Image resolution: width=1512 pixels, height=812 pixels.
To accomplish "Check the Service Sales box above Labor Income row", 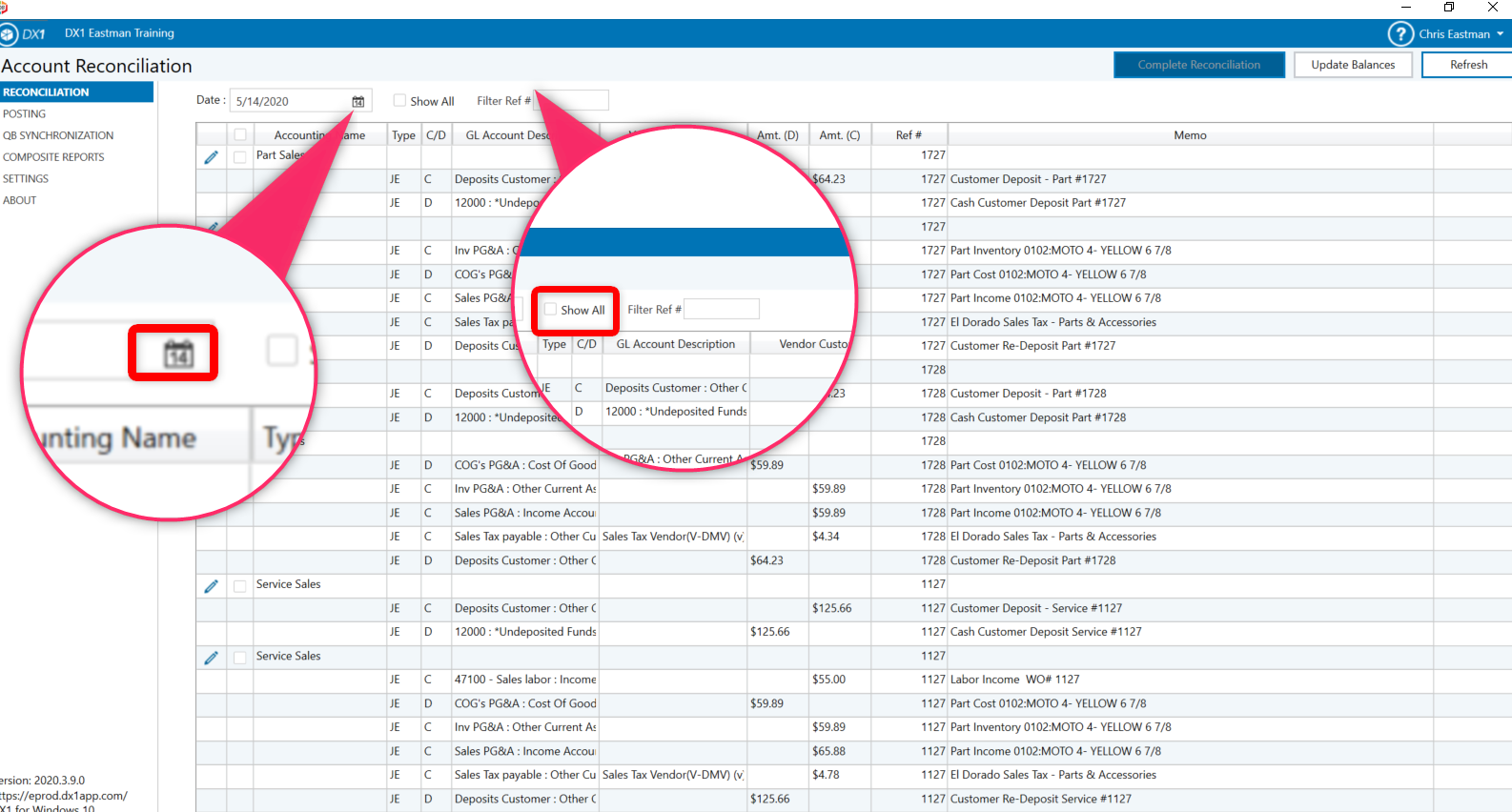I will pos(240,658).
